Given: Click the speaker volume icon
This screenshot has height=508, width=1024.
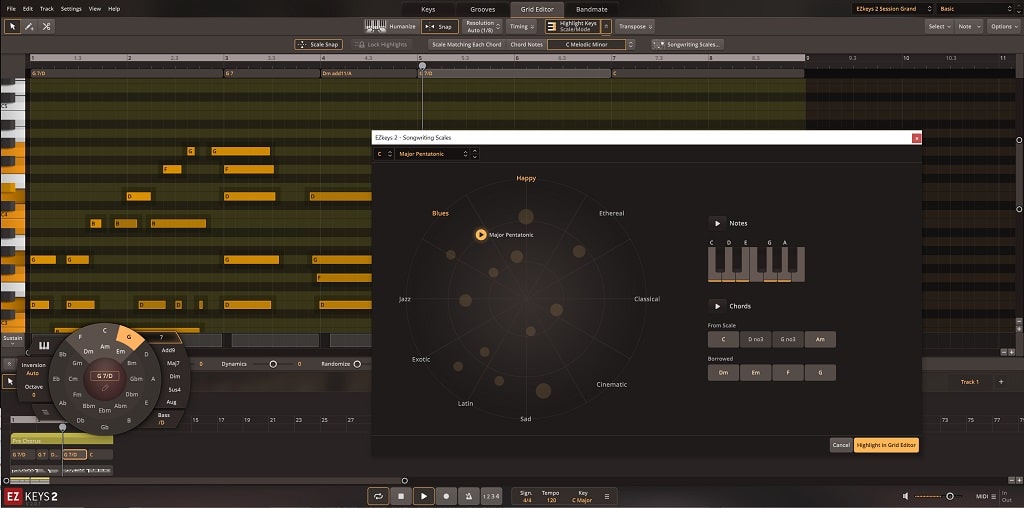Looking at the screenshot, I should 906,496.
